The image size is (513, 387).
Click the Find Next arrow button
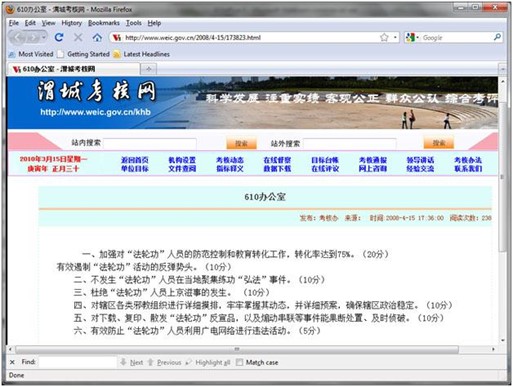point(132,362)
